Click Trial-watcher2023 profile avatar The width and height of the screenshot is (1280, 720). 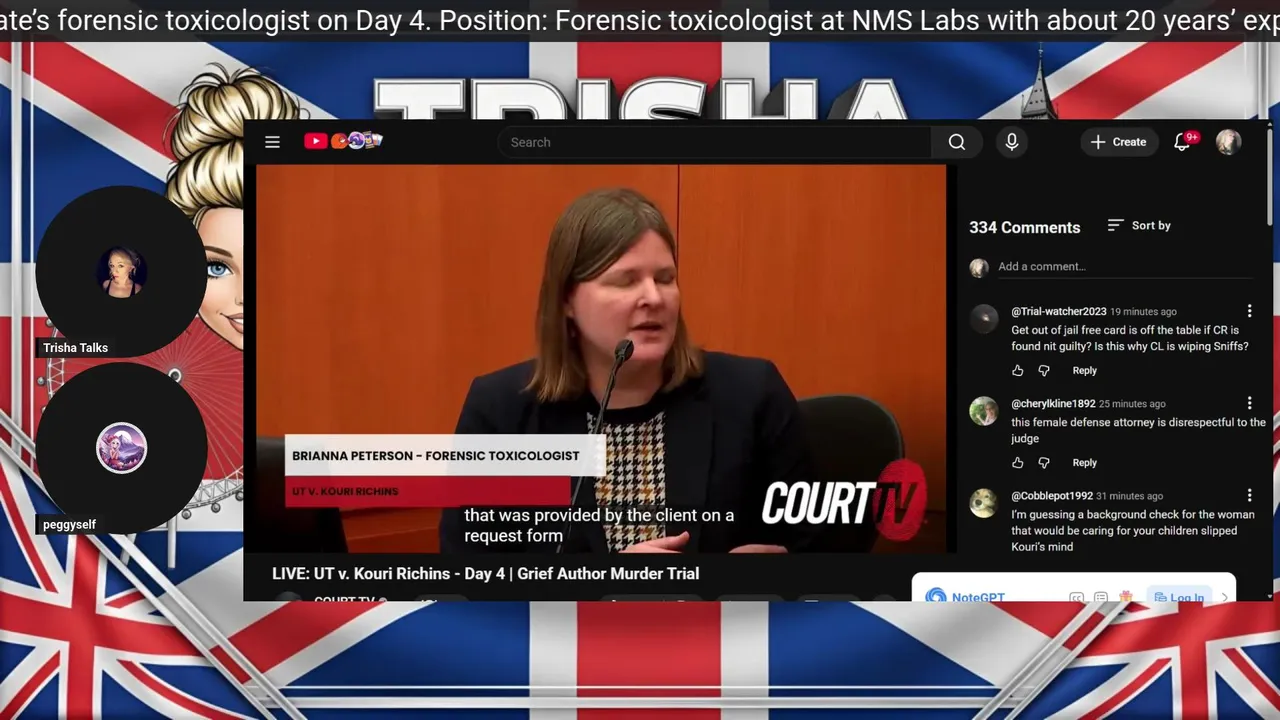[984, 318]
